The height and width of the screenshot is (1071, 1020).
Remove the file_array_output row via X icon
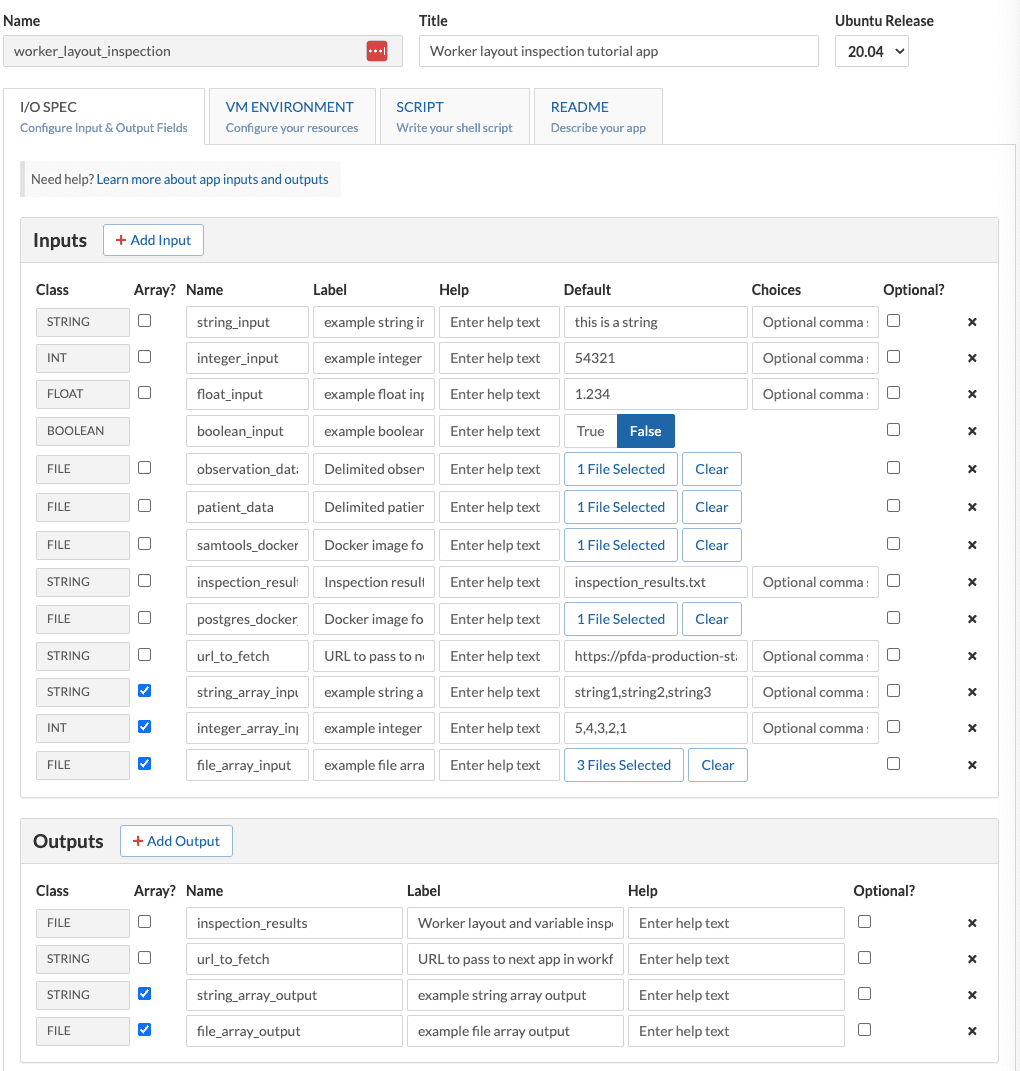coord(972,1031)
